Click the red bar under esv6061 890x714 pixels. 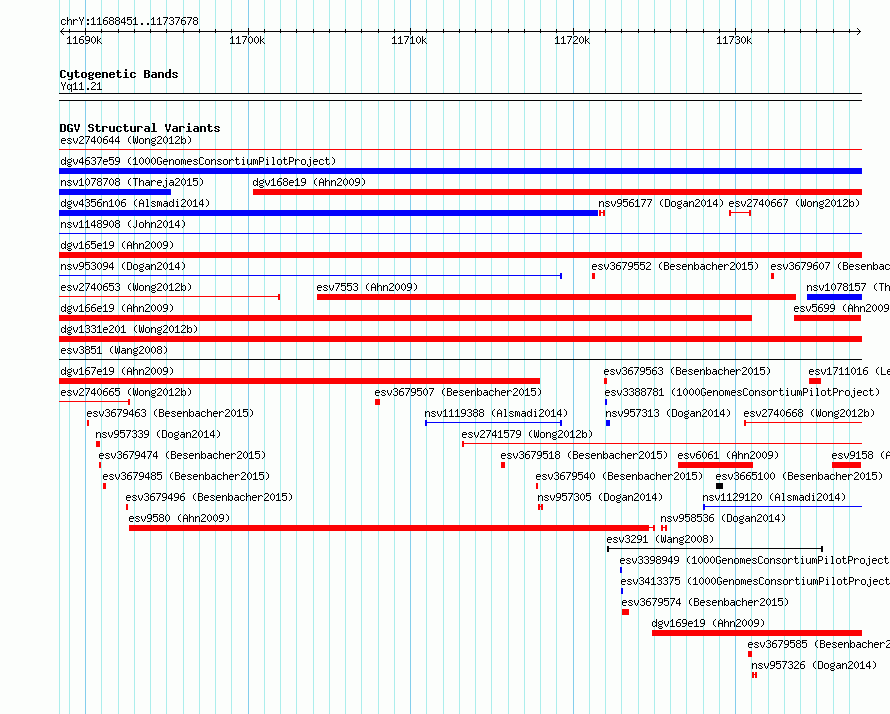tap(715, 465)
